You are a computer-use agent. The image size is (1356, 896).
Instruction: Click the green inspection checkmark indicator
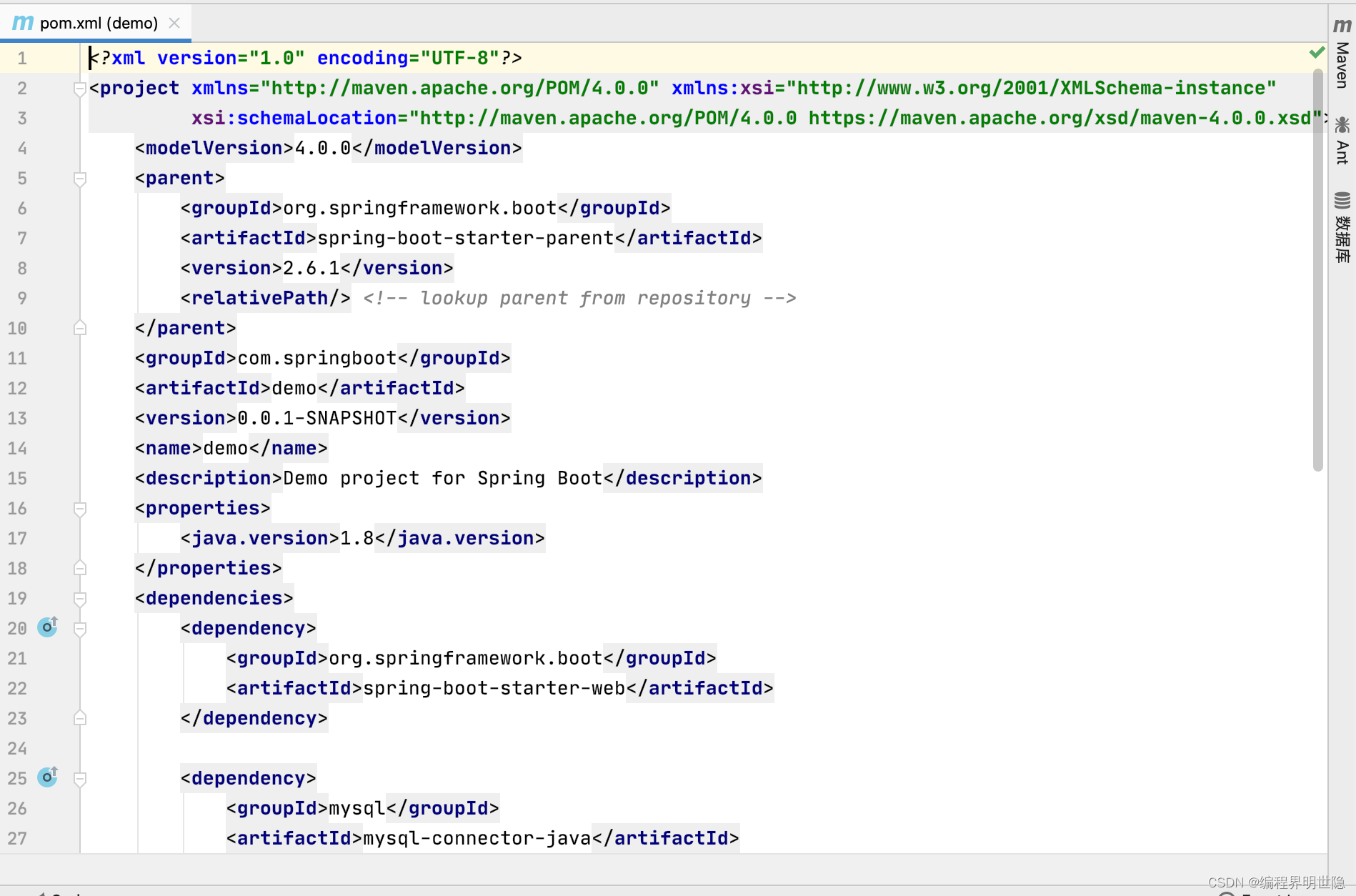pyautogui.click(x=1317, y=53)
